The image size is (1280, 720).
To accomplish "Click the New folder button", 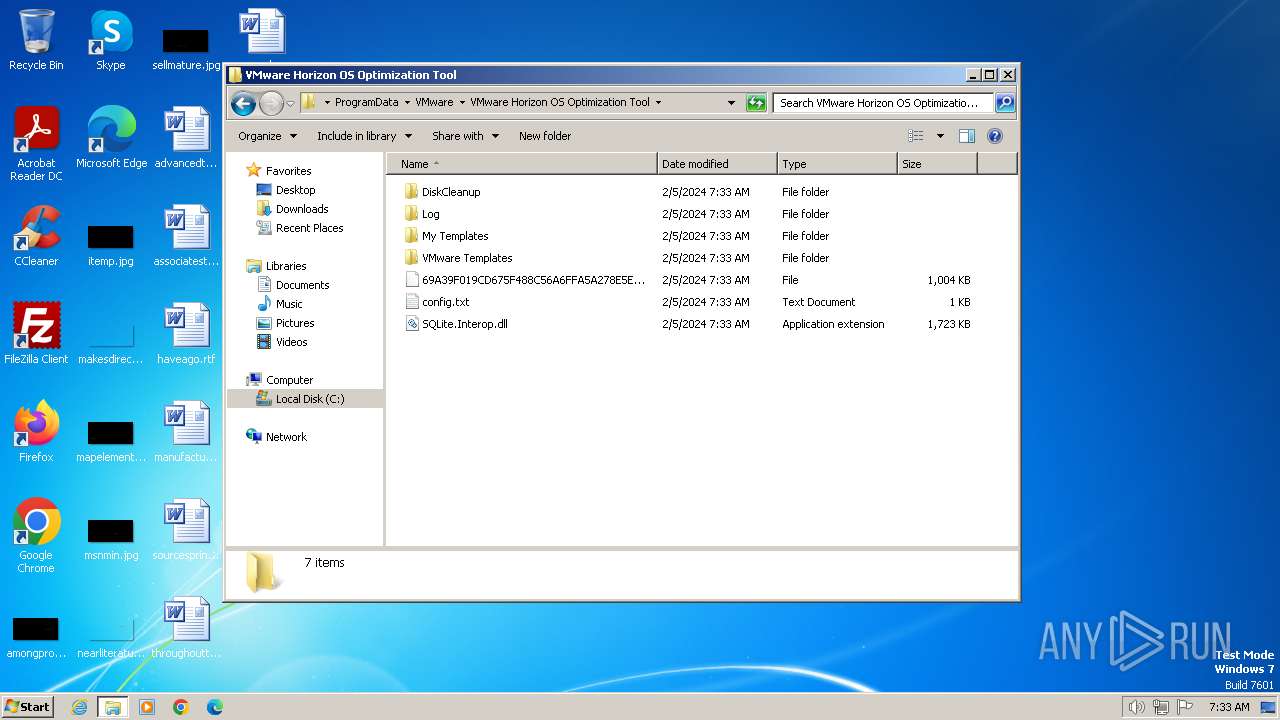I will [545, 136].
